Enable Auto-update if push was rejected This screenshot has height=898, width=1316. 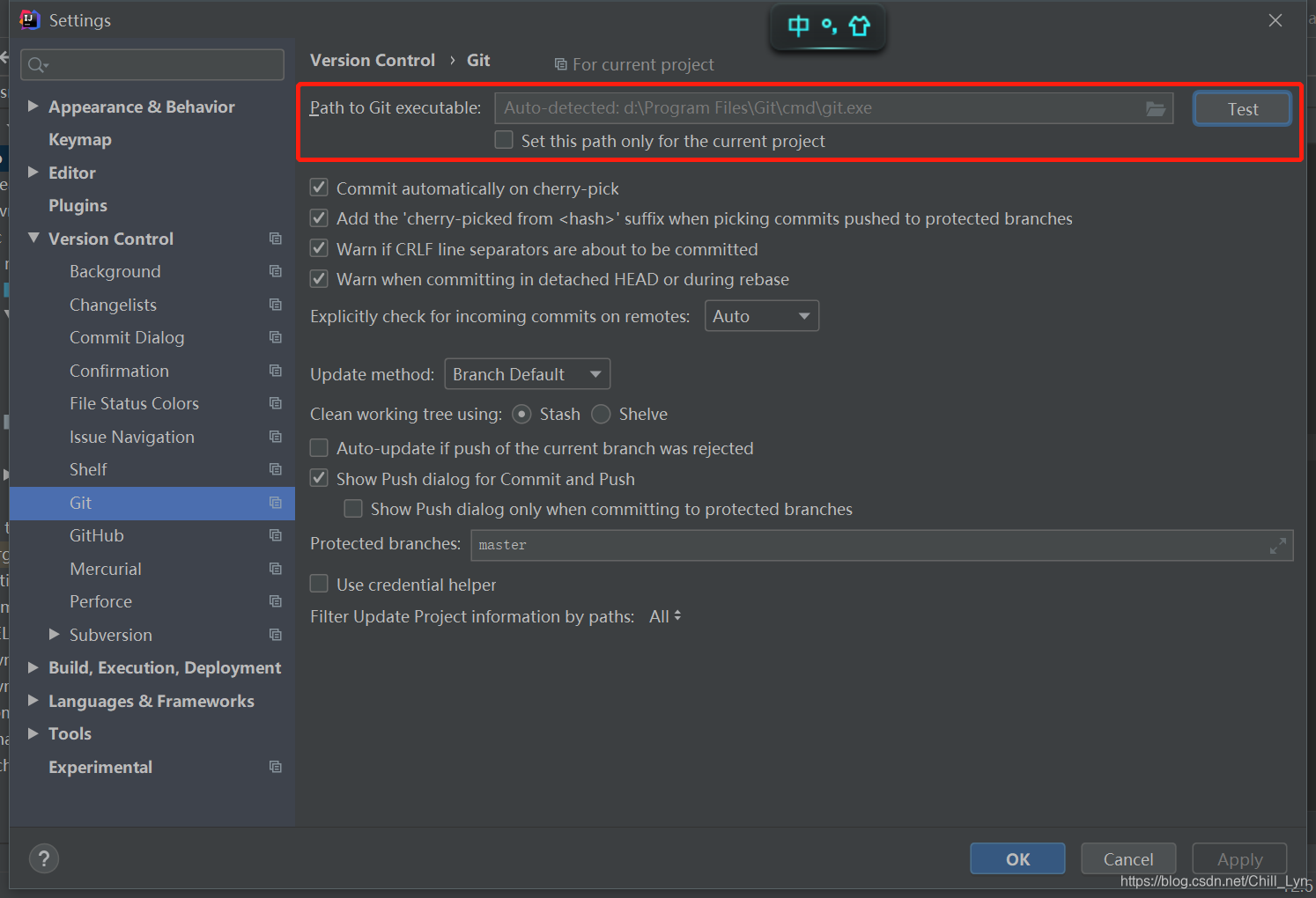(x=319, y=448)
